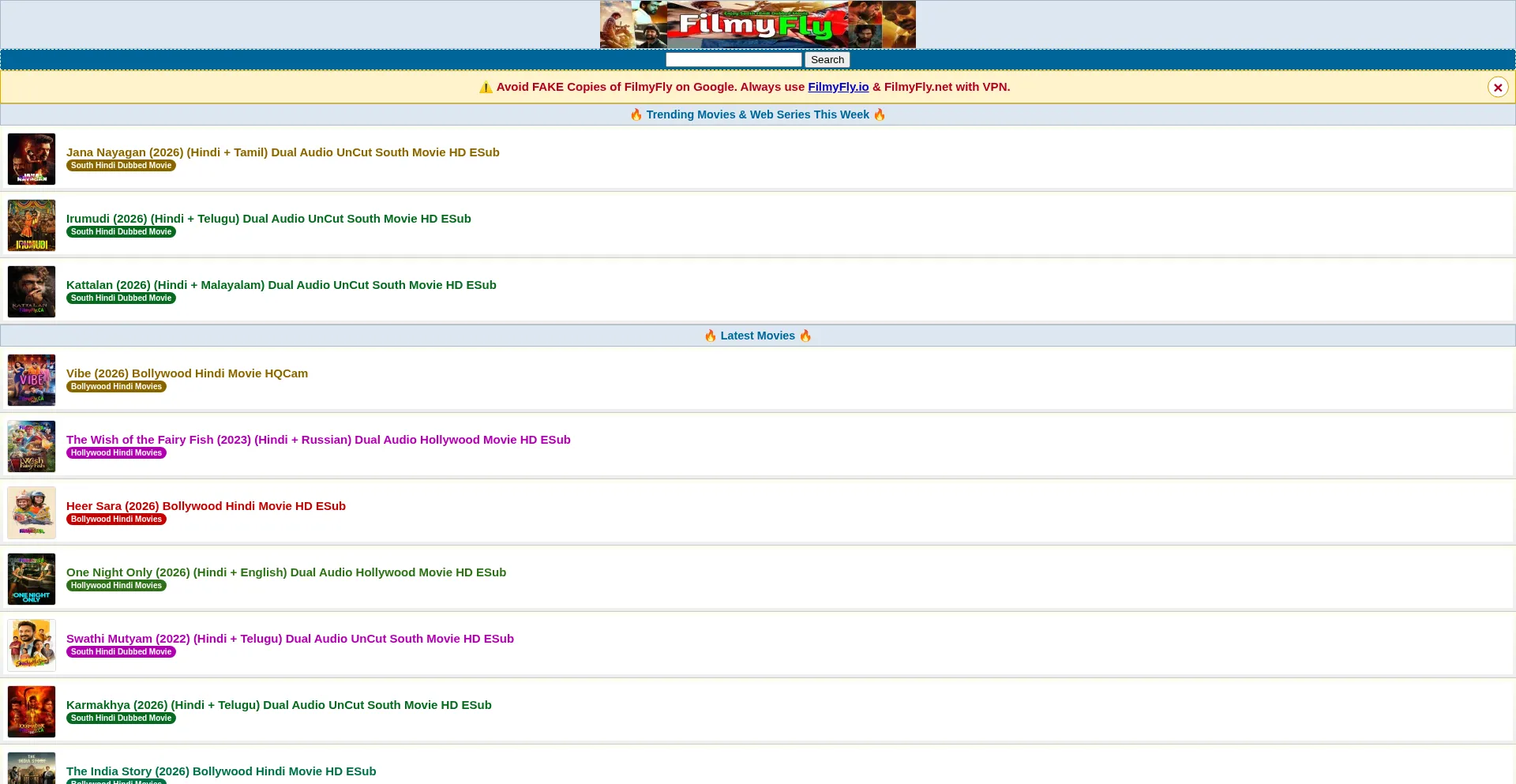1516x784 pixels.
Task: Click South Hindi Dubbed Movie tag under Swathi Mutyam
Action: [121, 652]
